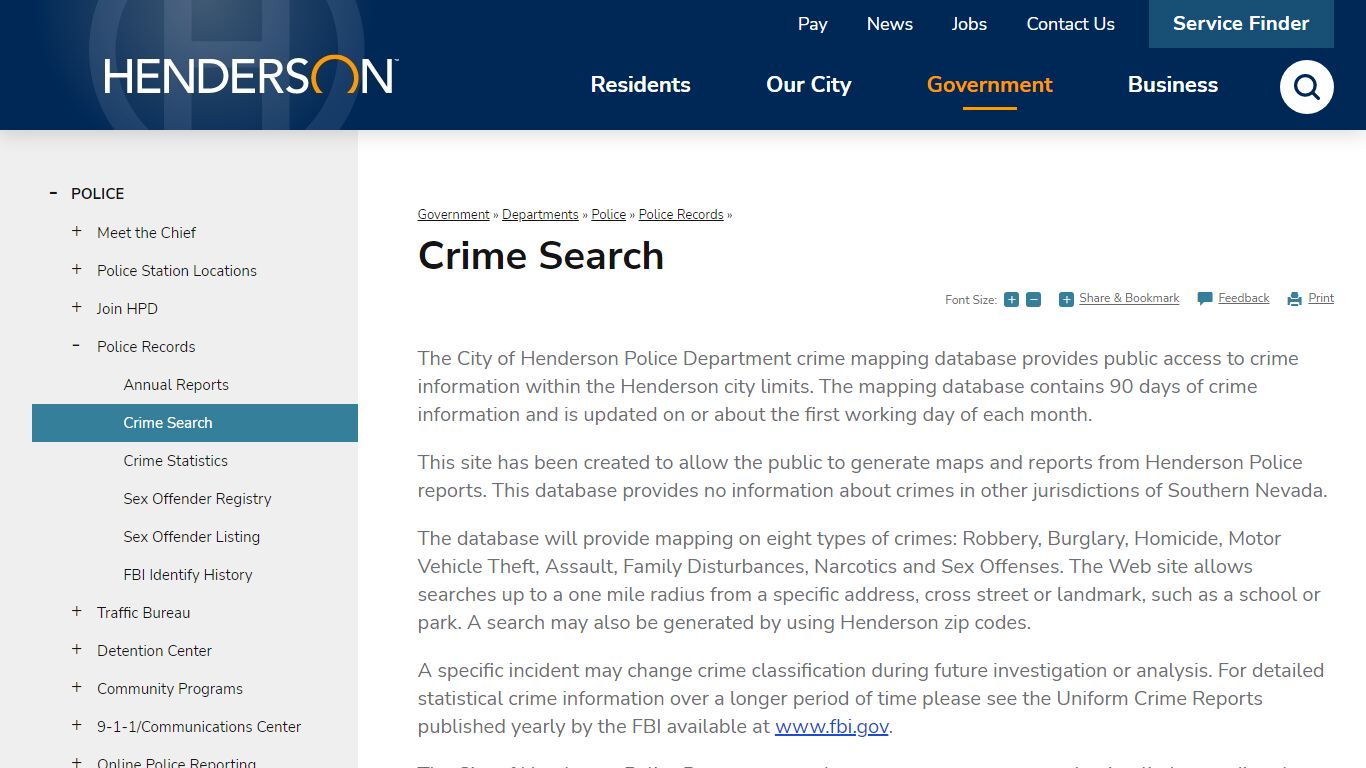
Task: Decrease font size with minus icon
Action: 1033,300
